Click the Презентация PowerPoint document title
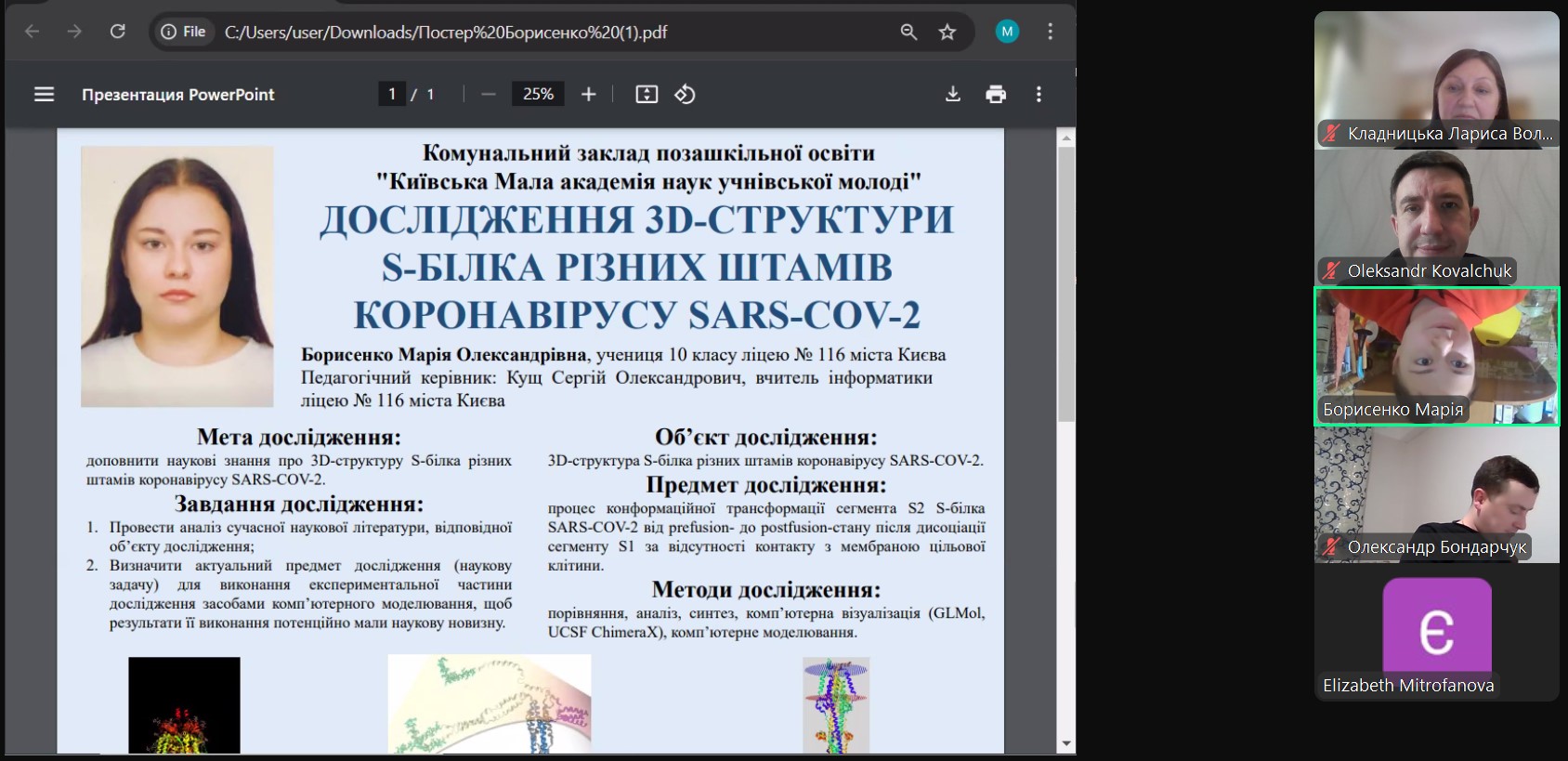 pos(178,95)
